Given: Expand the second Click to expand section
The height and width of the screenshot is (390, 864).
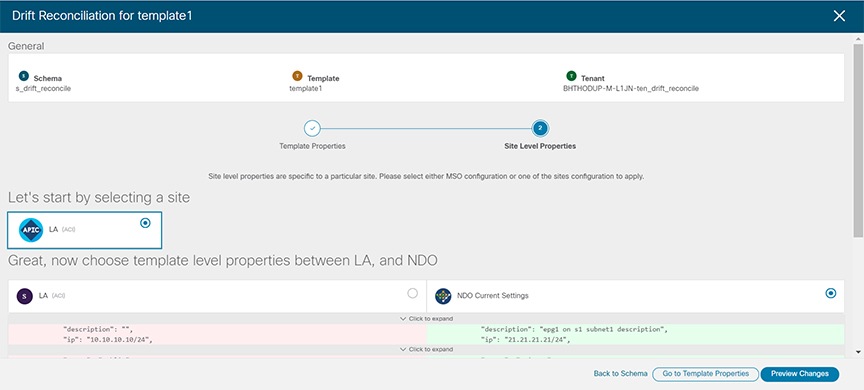Looking at the screenshot, I should pos(426,349).
